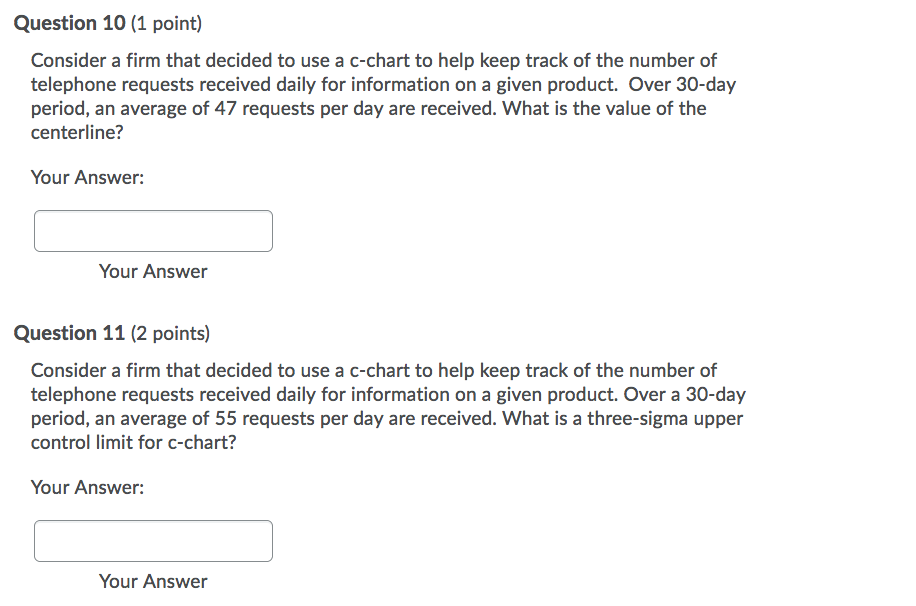Select the Question 10 heading text

pos(70,23)
